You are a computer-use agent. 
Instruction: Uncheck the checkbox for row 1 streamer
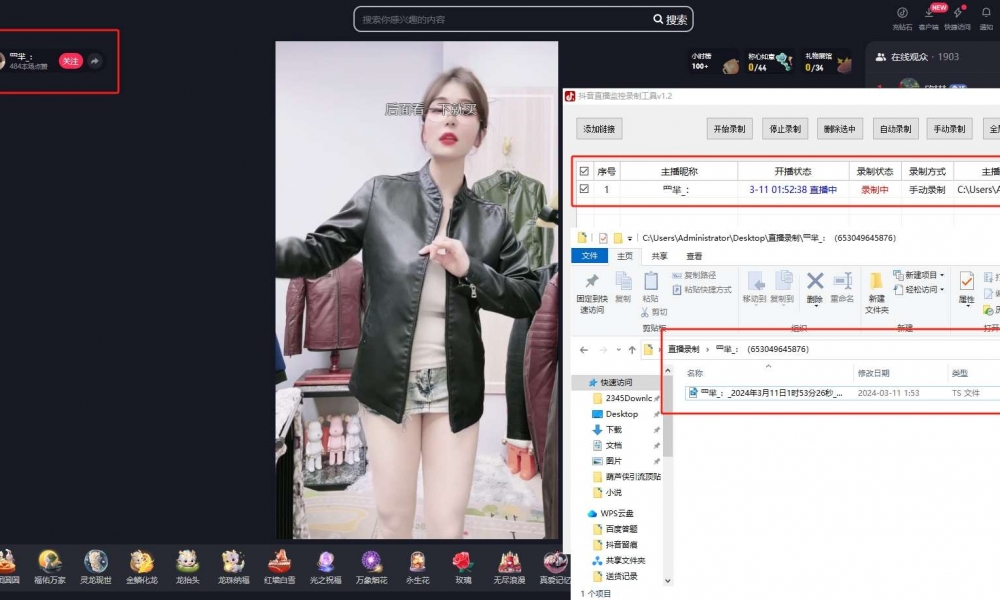[x=584, y=189]
